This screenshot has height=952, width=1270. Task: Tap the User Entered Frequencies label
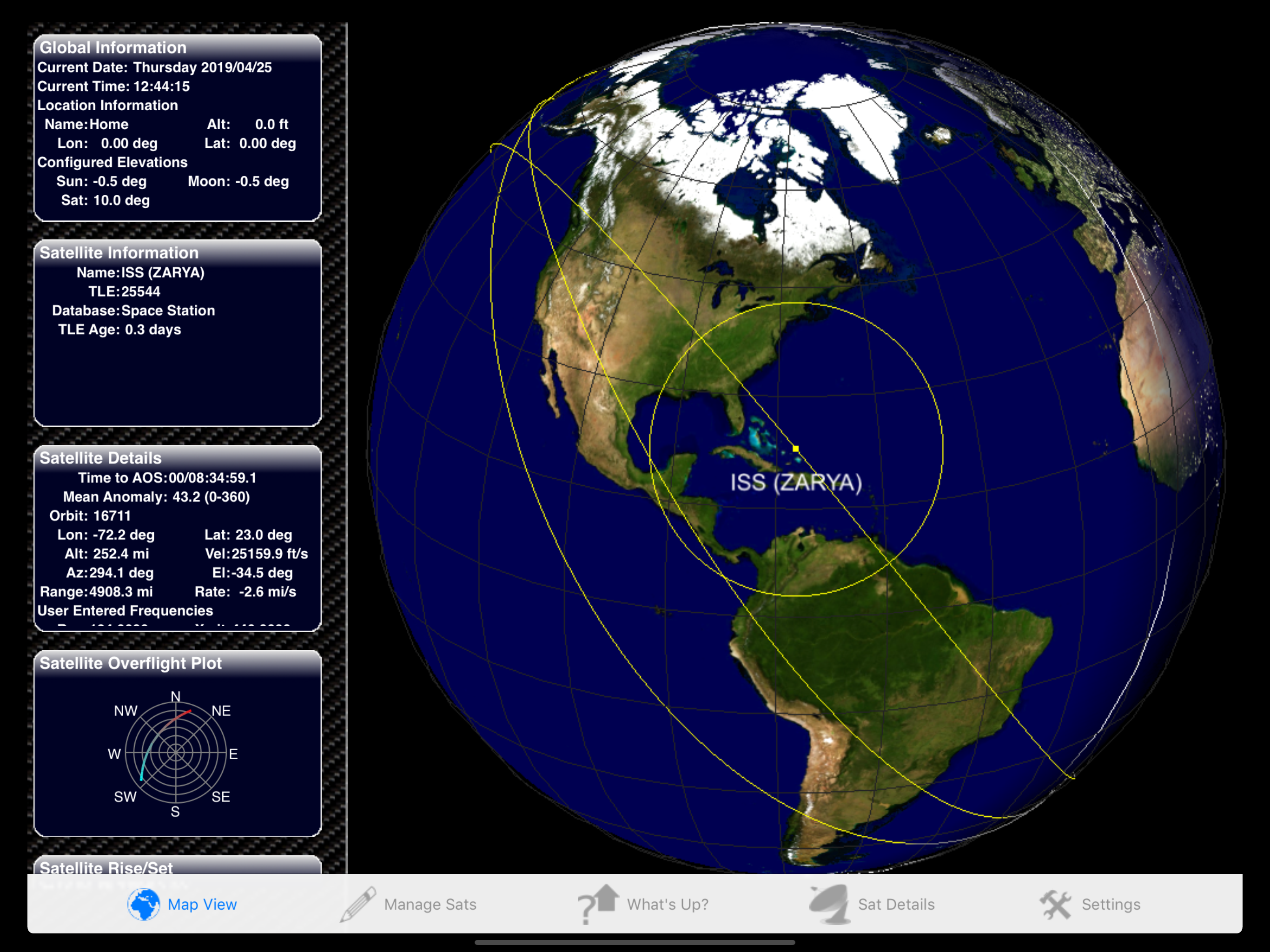click(x=125, y=611)
